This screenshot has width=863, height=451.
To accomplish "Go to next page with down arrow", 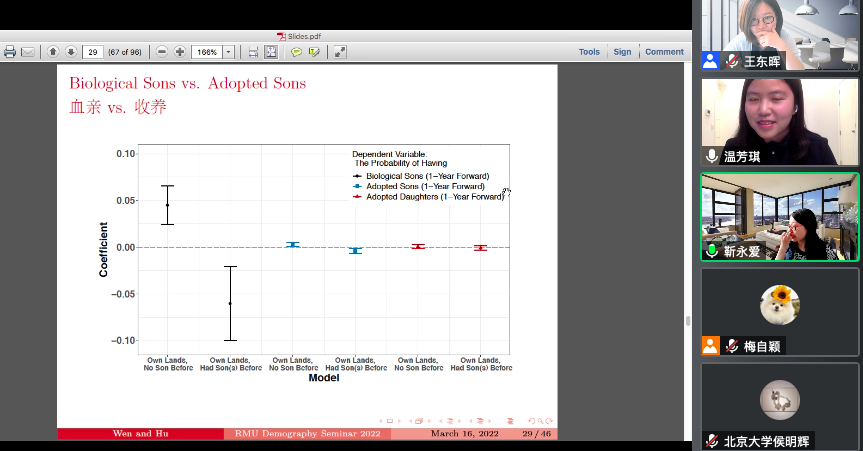I will (70, 52).
